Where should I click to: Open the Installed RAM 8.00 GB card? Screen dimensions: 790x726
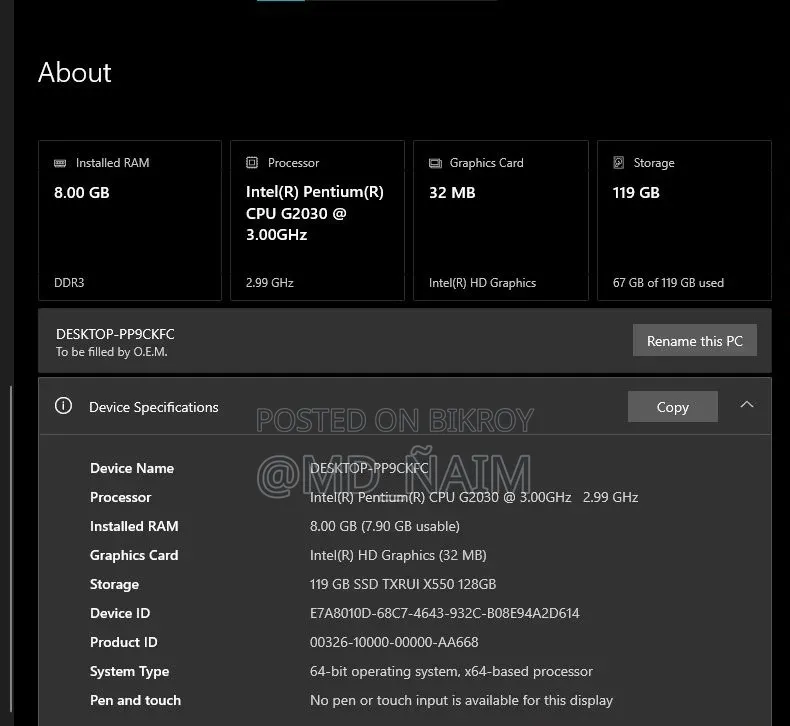pos(130,221)
